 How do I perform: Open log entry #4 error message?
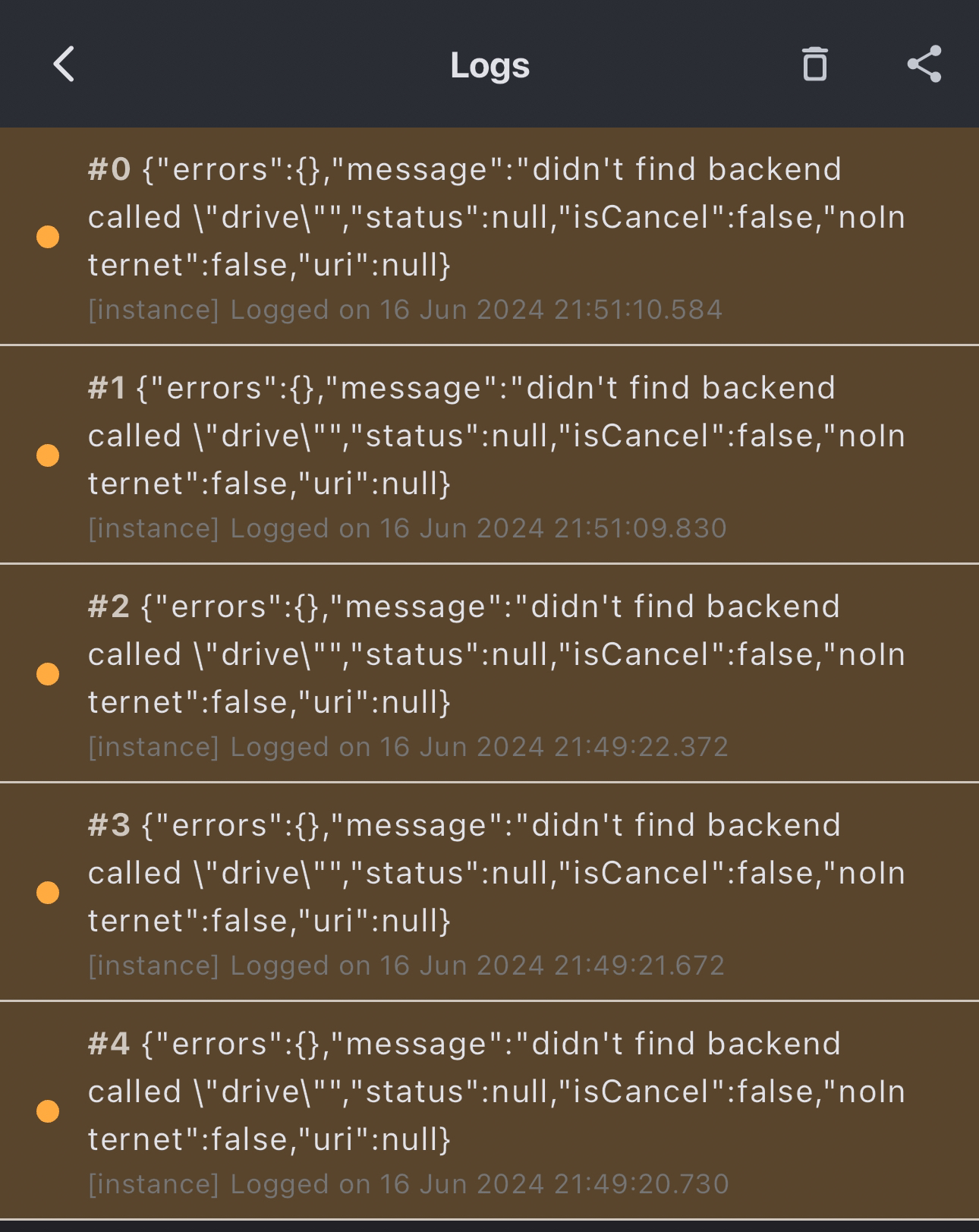pyautogui.click(x=496, y=1092)
